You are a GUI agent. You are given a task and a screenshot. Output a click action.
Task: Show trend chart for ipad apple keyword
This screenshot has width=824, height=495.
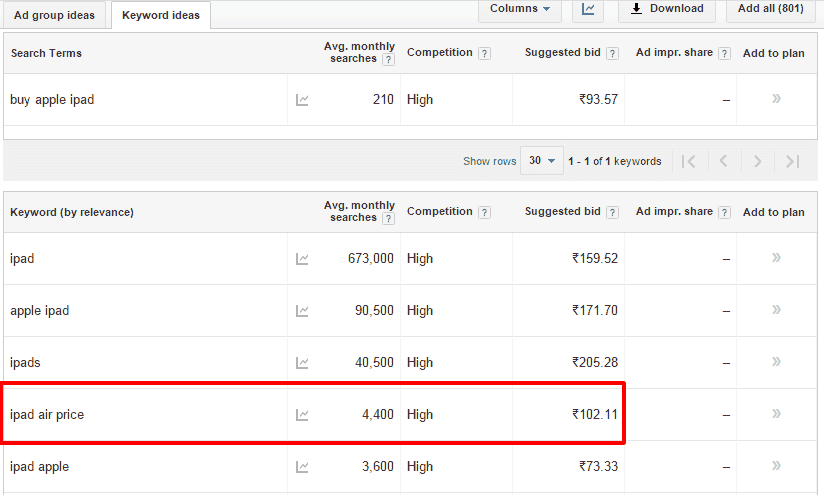[302, 467]
